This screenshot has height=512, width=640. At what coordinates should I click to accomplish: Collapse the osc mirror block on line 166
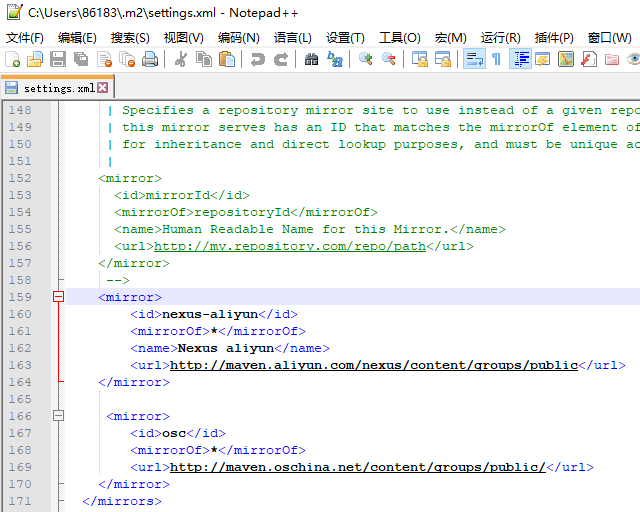(58, 415)
